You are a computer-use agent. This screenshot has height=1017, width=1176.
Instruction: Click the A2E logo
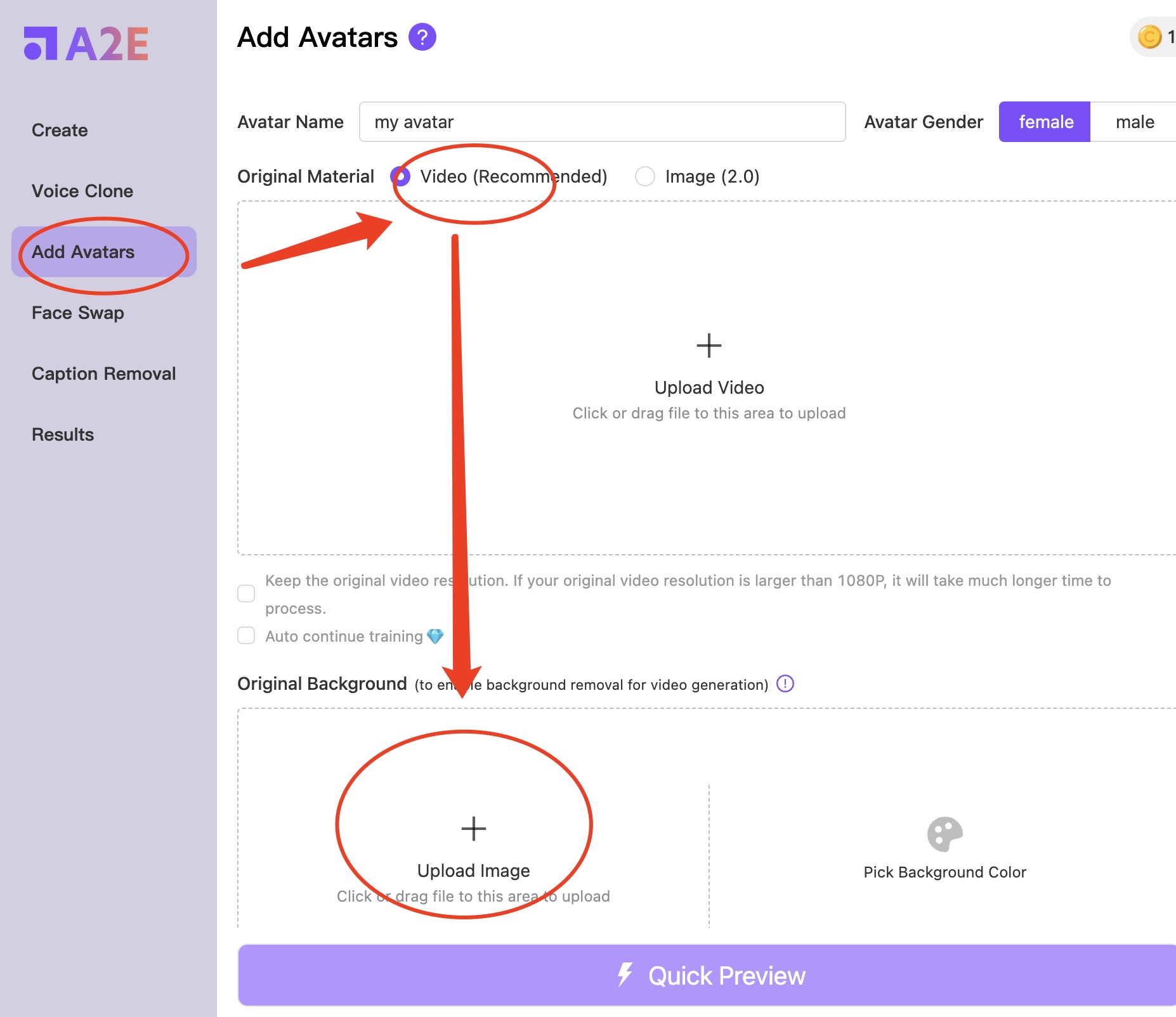coord(86,44)
